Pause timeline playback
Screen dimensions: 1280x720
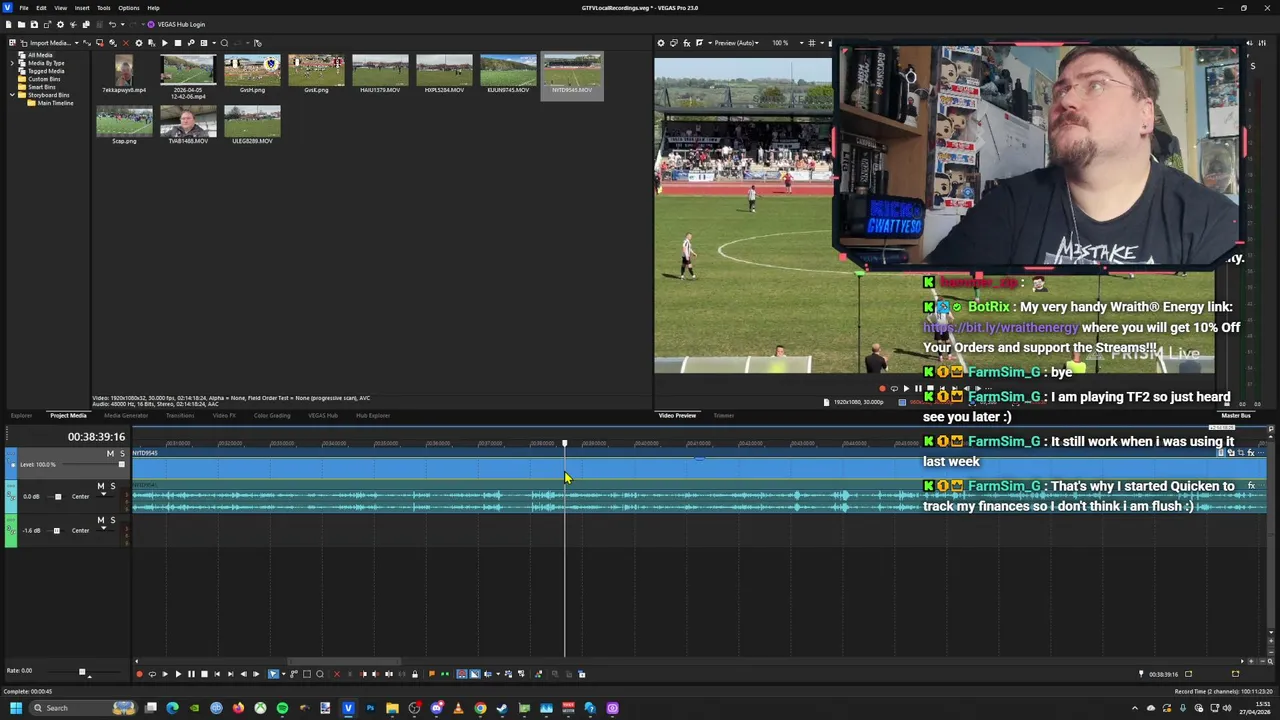[191, 674]
